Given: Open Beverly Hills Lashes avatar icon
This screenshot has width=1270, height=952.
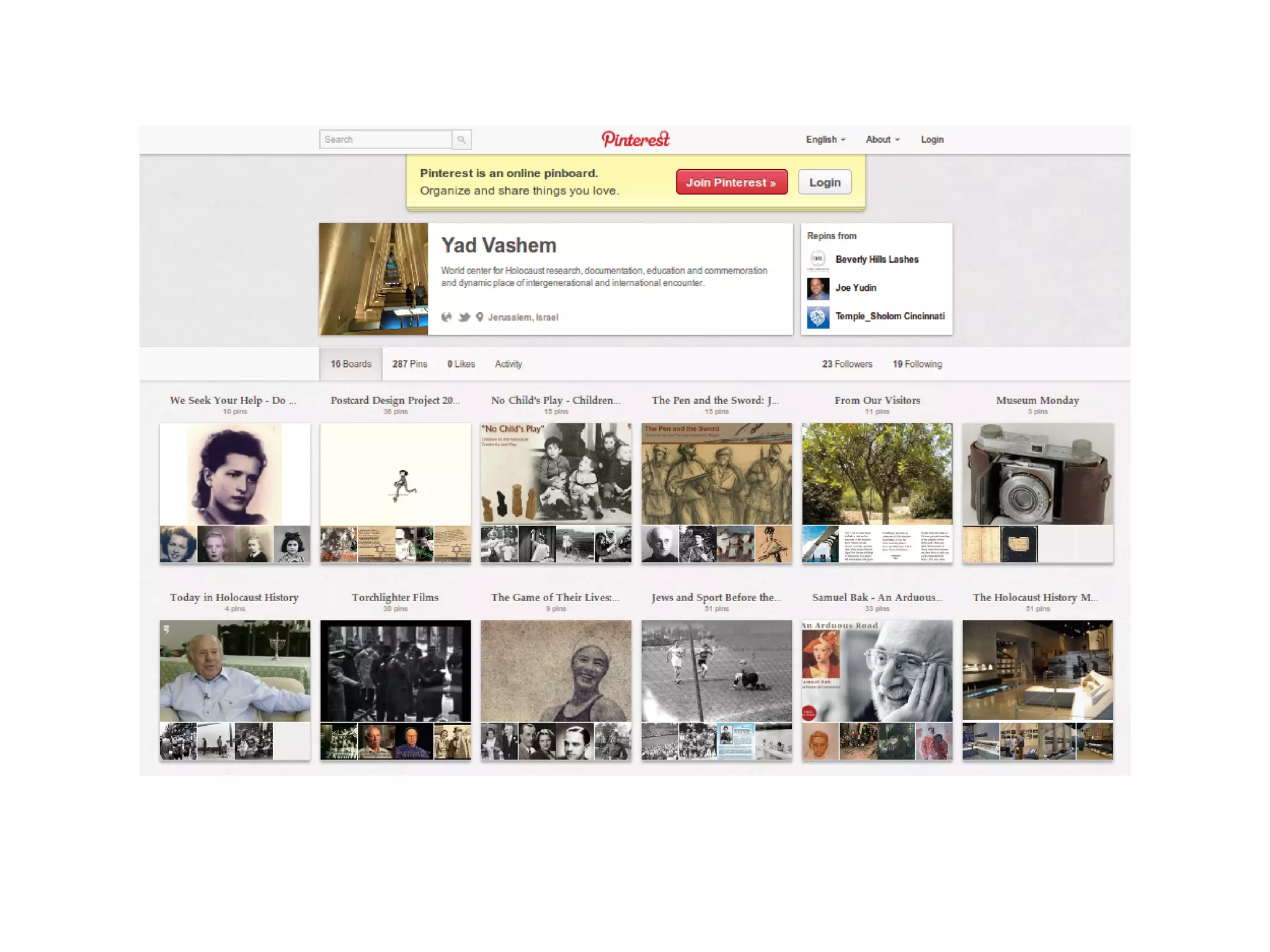Looking at the screenshot, I should (818, 259).
